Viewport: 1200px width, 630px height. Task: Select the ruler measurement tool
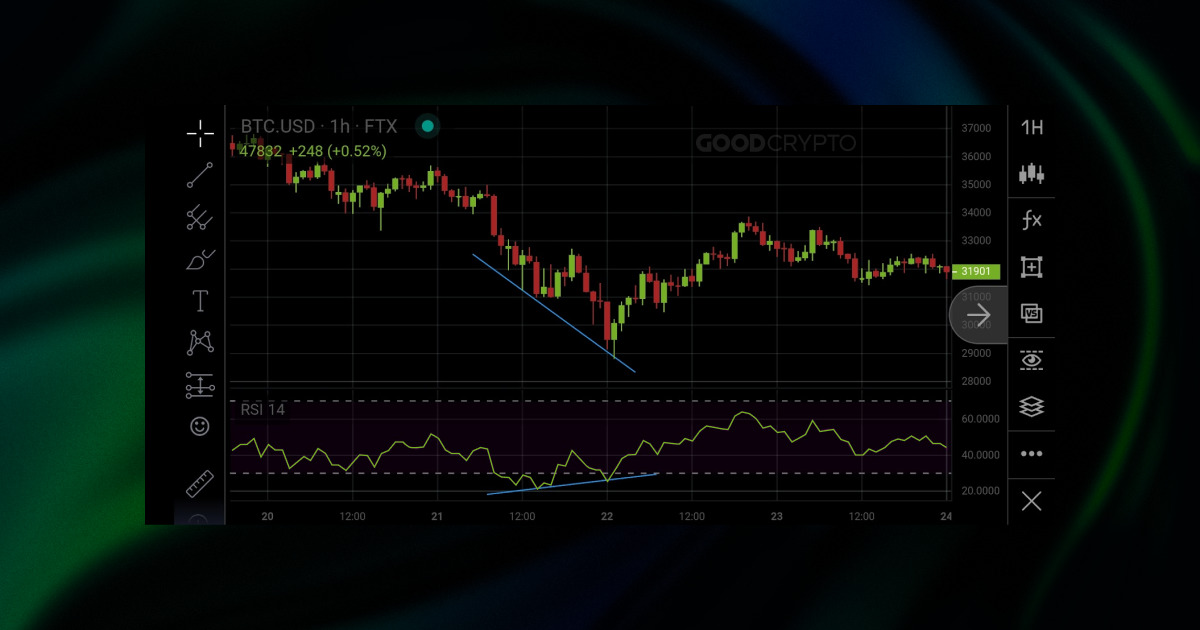(x=200, y=482)
